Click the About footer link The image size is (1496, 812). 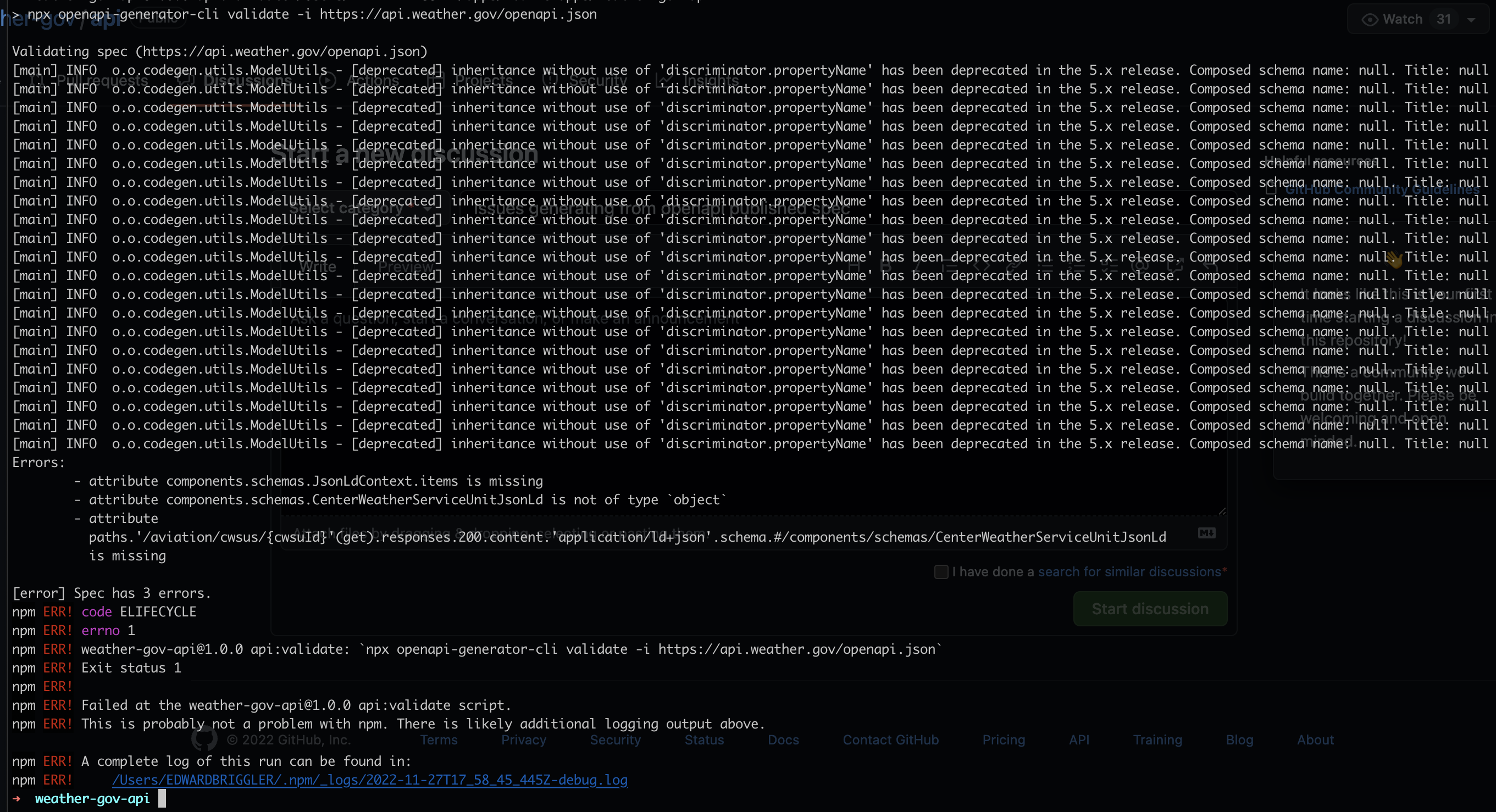[x=1315, y=739]
